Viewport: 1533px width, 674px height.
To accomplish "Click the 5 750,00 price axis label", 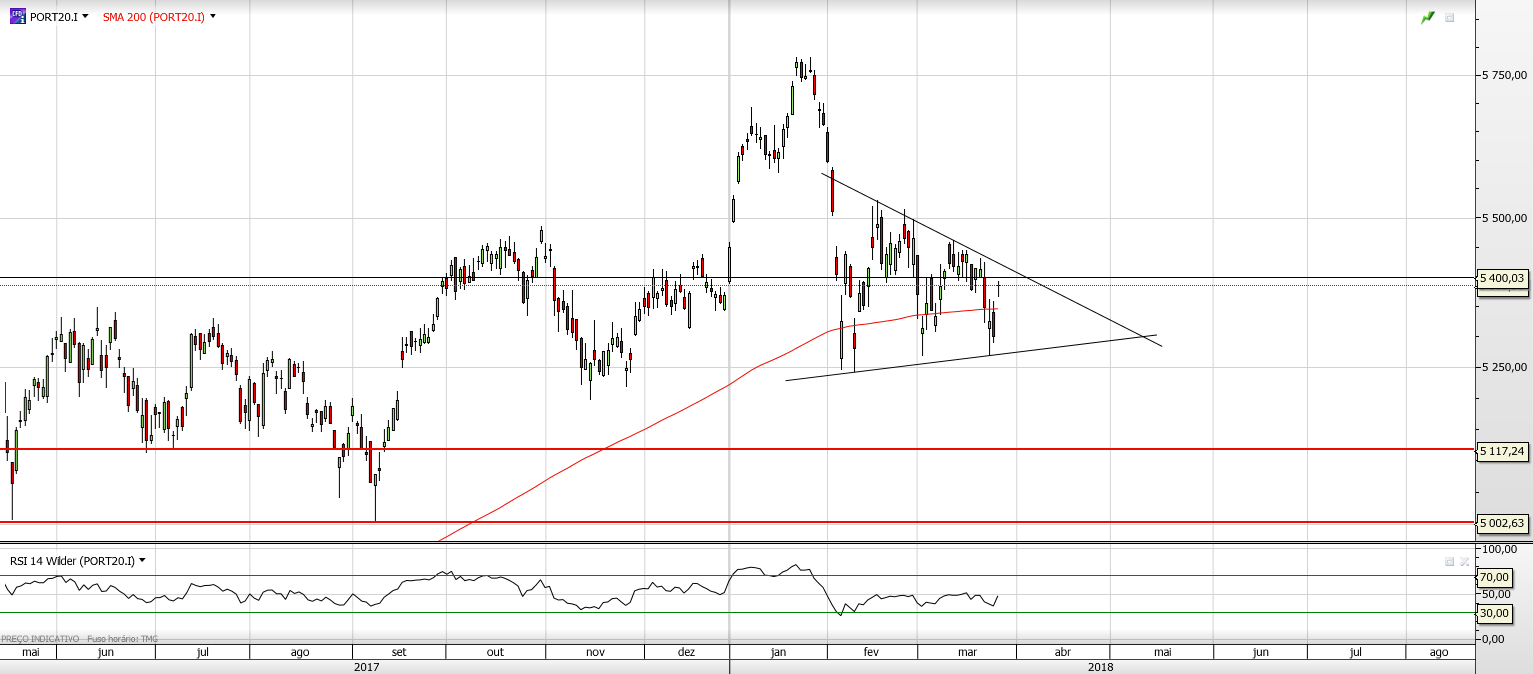I will [1505, 75].
